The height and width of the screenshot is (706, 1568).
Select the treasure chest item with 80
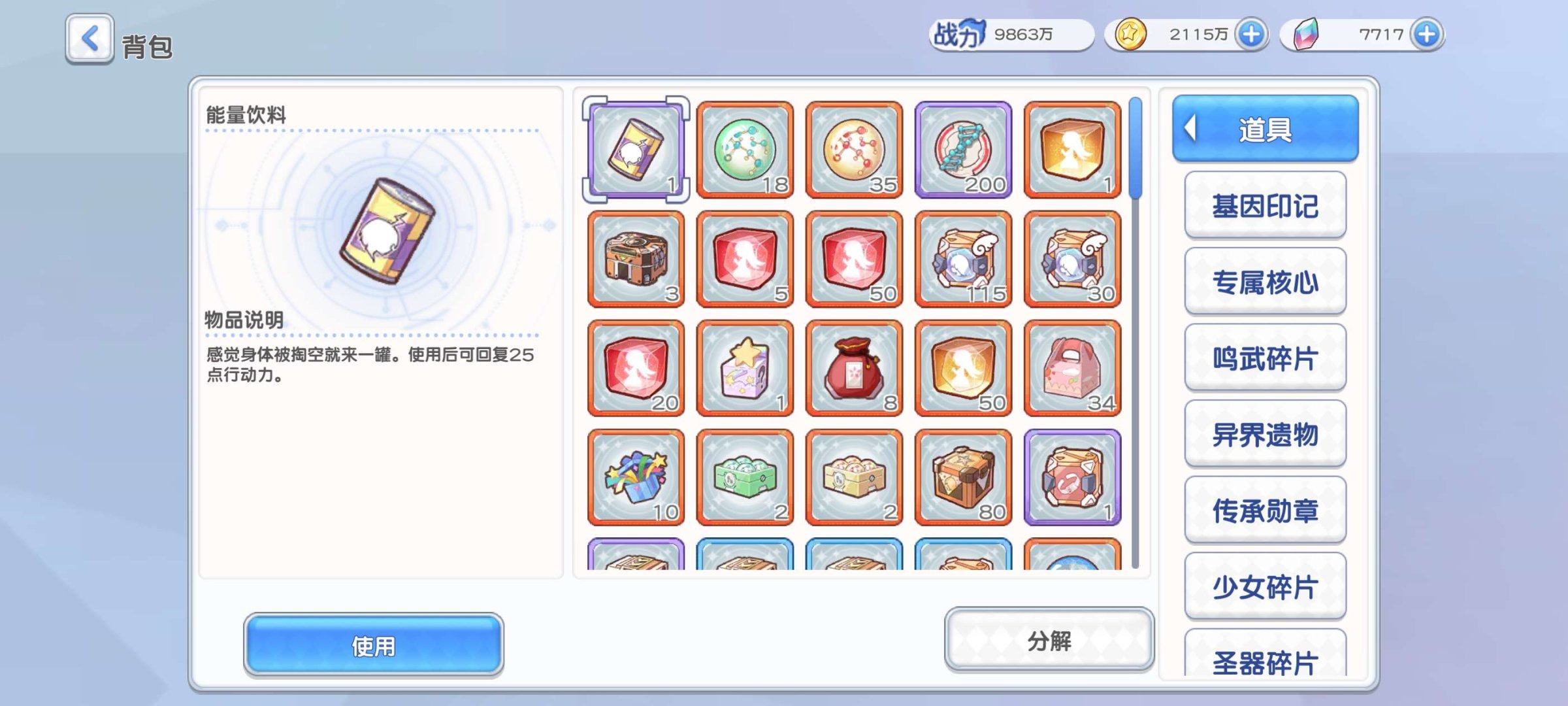pyautogui.click(x=963, y=477)
